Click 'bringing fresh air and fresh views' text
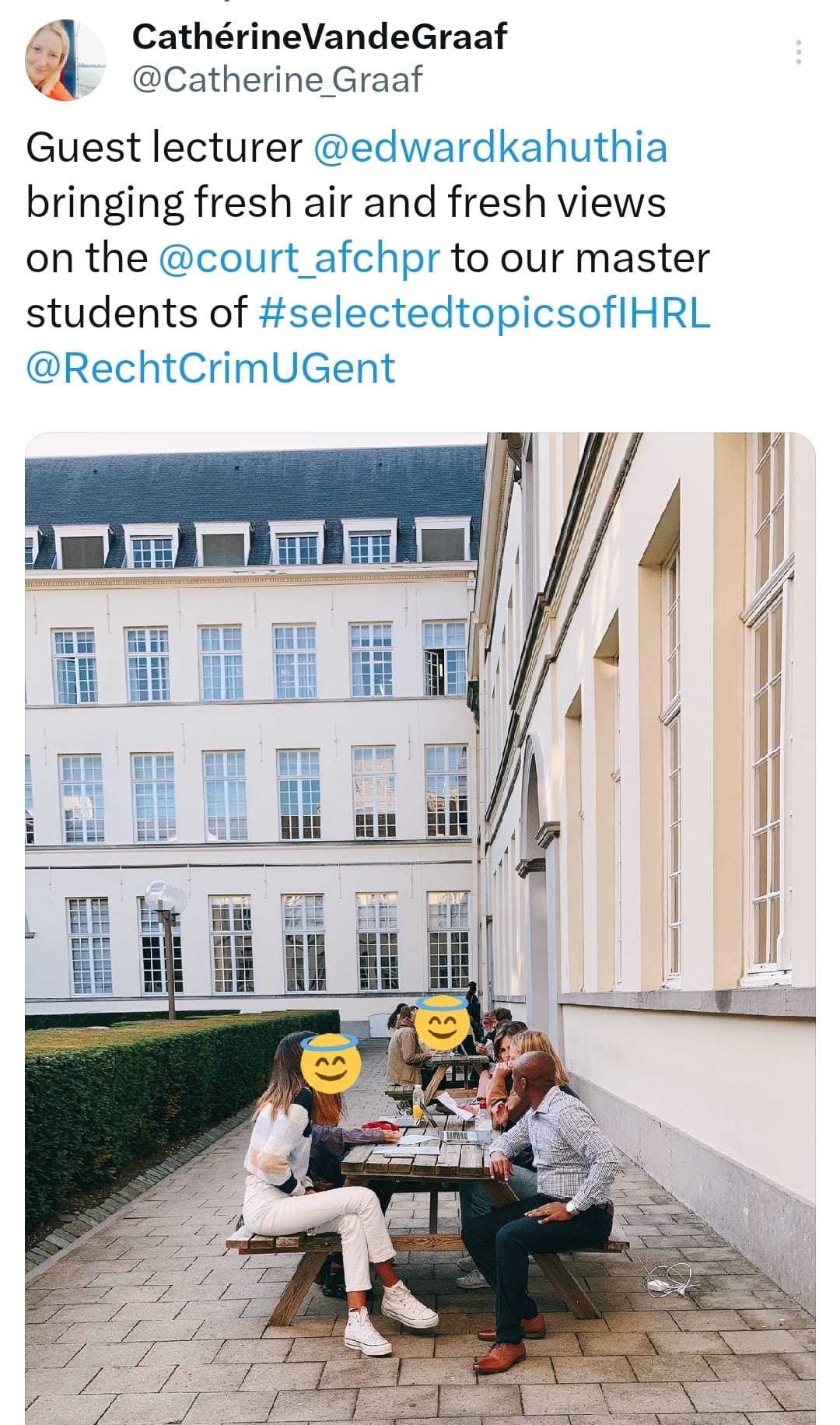 click(346, 203)
